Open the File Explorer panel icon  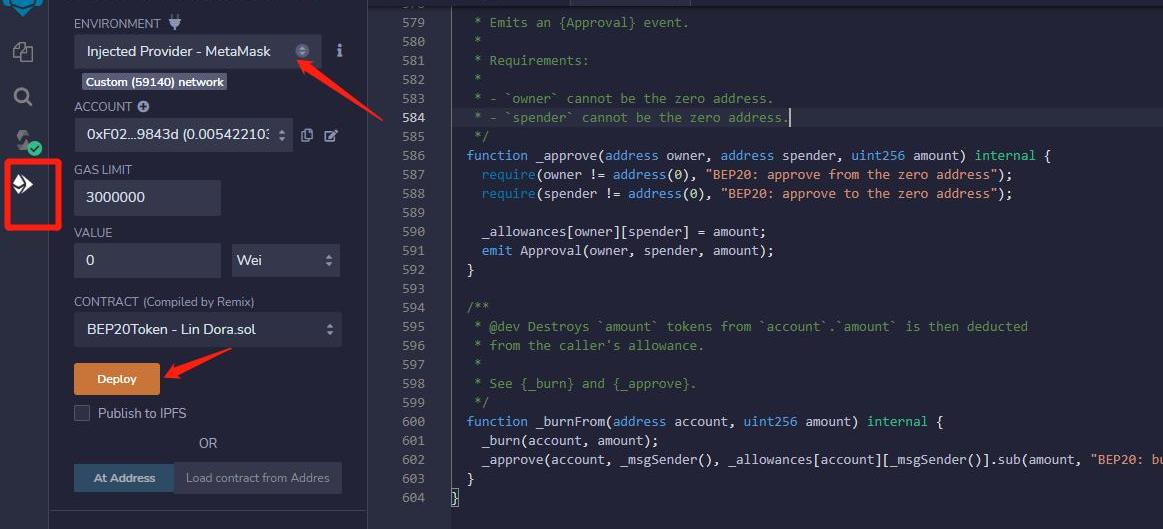coord(23,52)
